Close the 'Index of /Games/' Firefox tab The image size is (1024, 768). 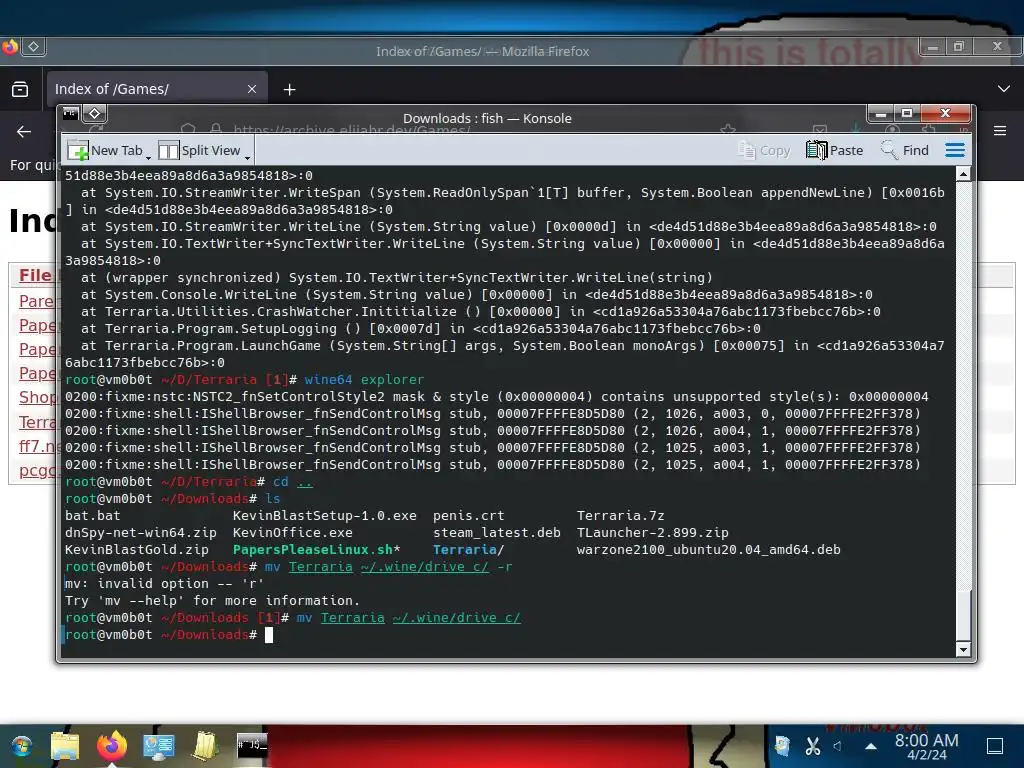pyautogui.click(x=252, y=89)
